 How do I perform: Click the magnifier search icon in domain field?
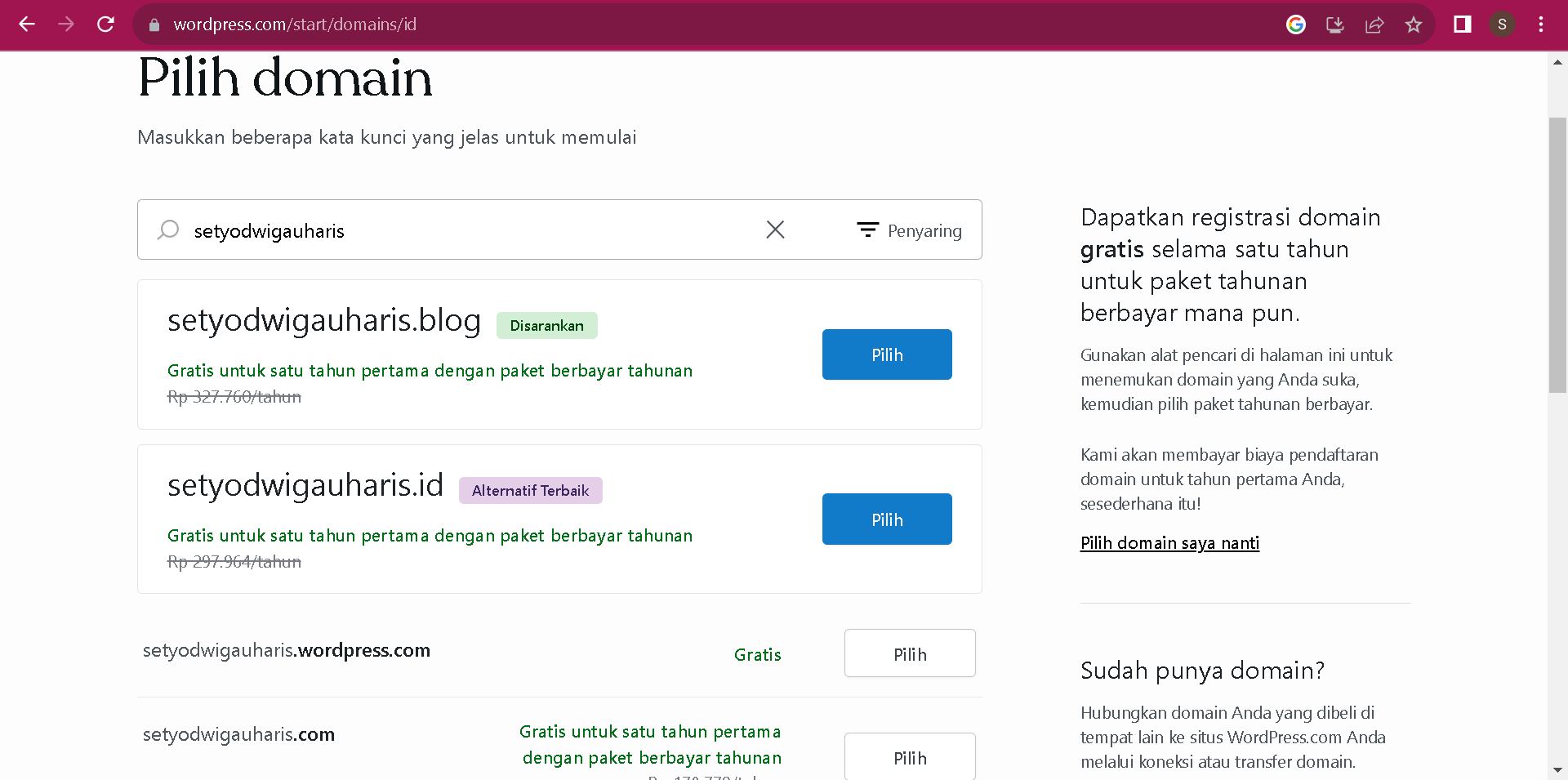click(x=168, y=230)
